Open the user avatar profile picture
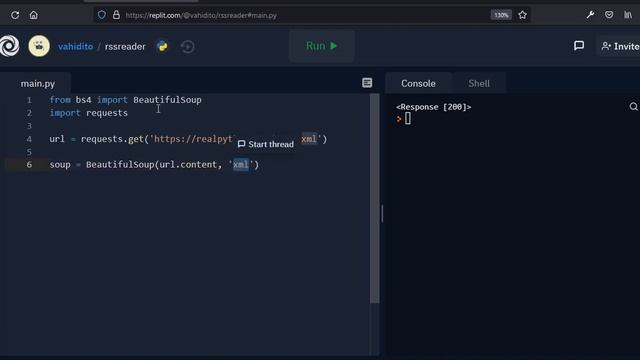The height and width of the screenshot is (360, 640). (39, 46)
